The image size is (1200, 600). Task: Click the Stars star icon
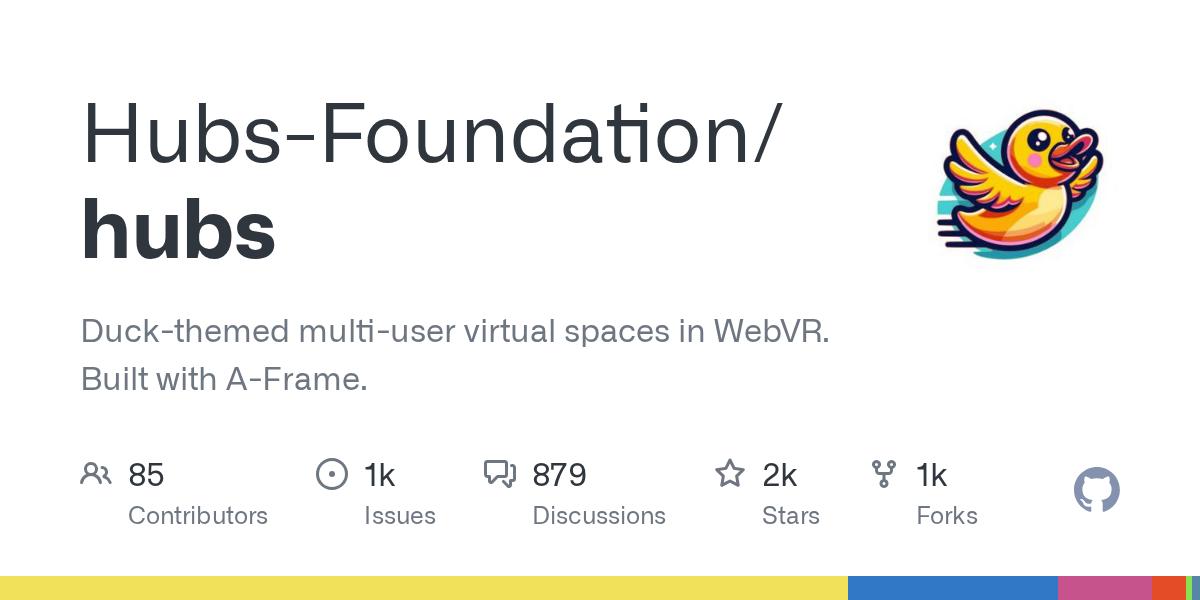tap(729, 474)
